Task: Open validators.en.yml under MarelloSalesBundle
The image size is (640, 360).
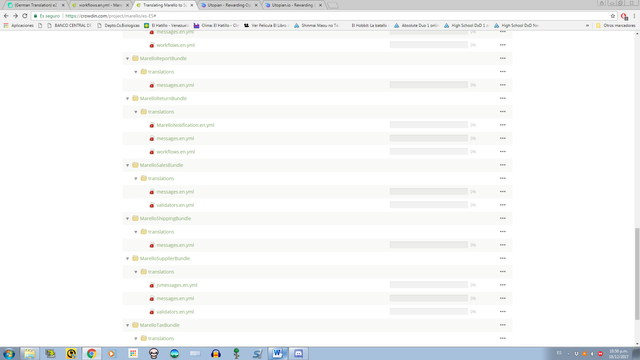Action: [175, 205]
